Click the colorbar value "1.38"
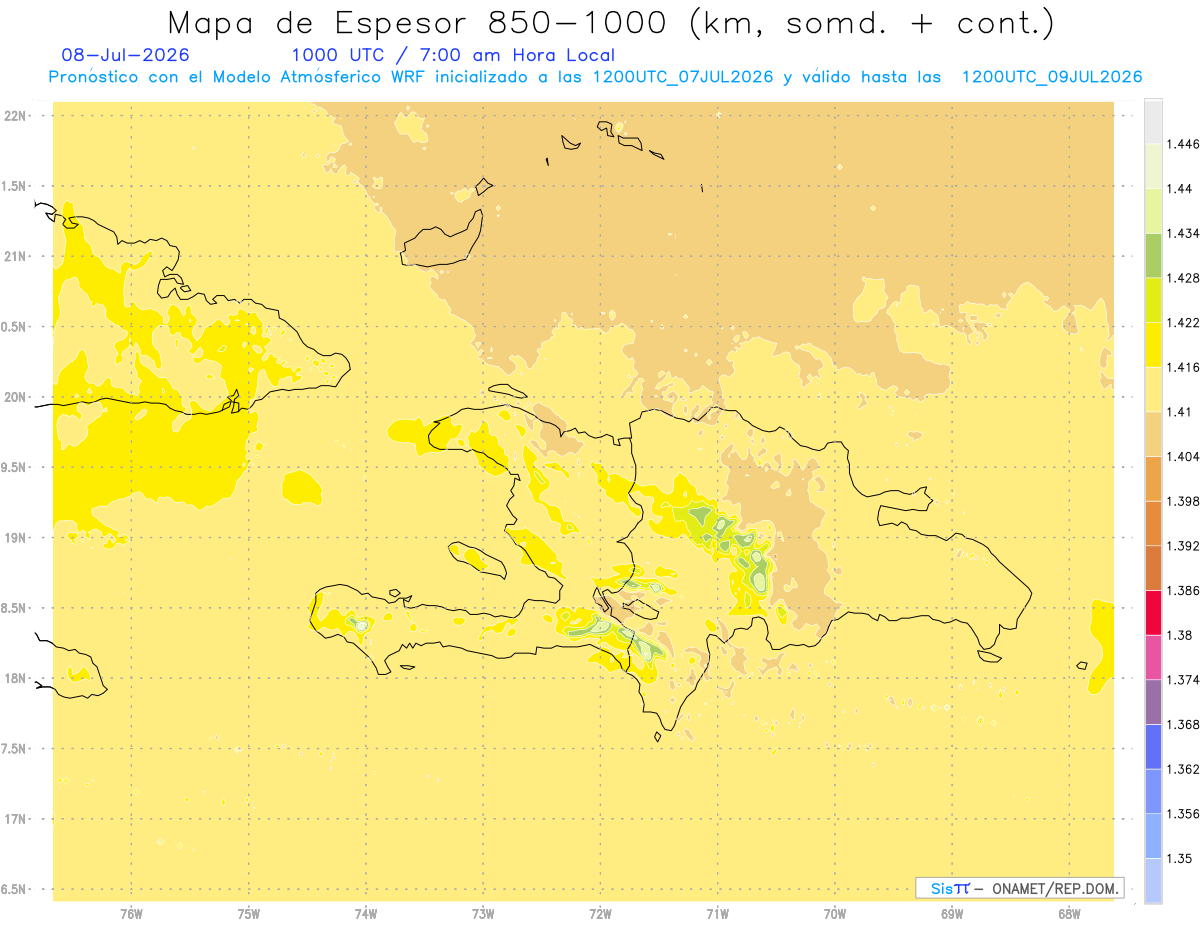The image size is (1200, 927). [1178, 635]
